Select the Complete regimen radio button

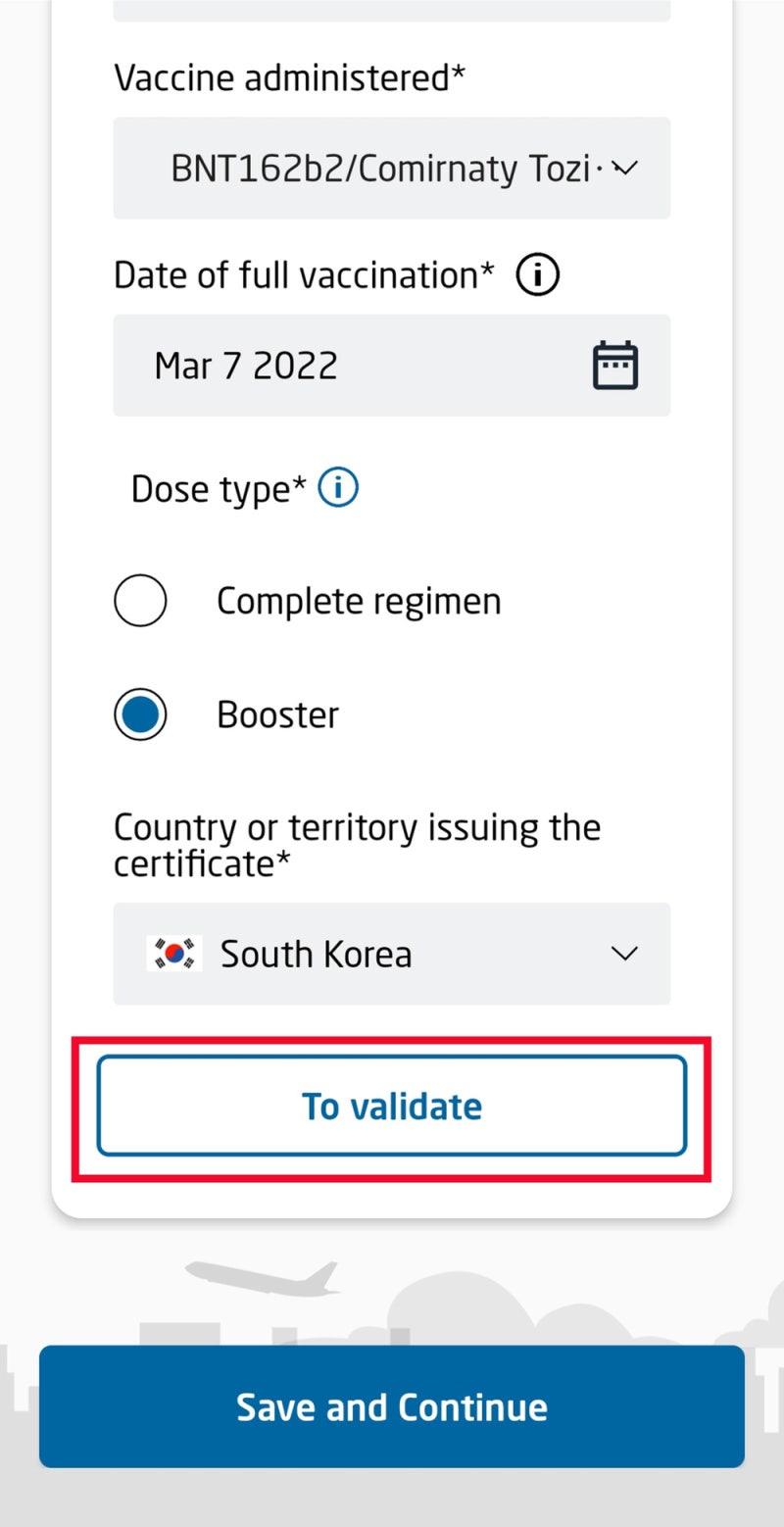point(140,601)
